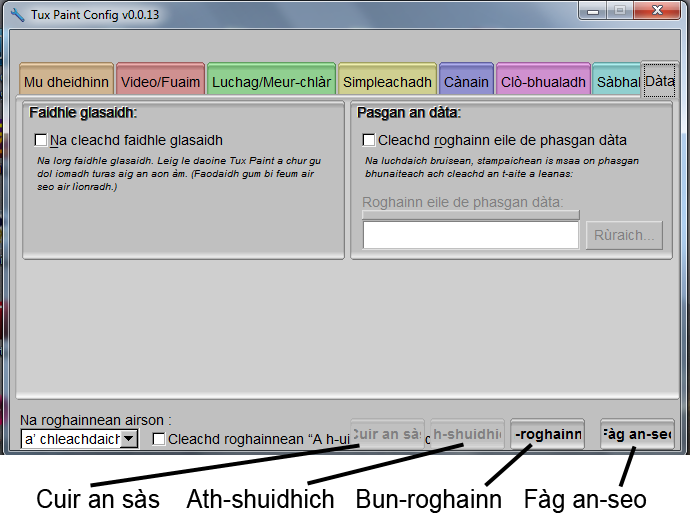
Task: Enable Na cleachd faidhle glasaidh checkbox
Action: [x=41, y=141]
